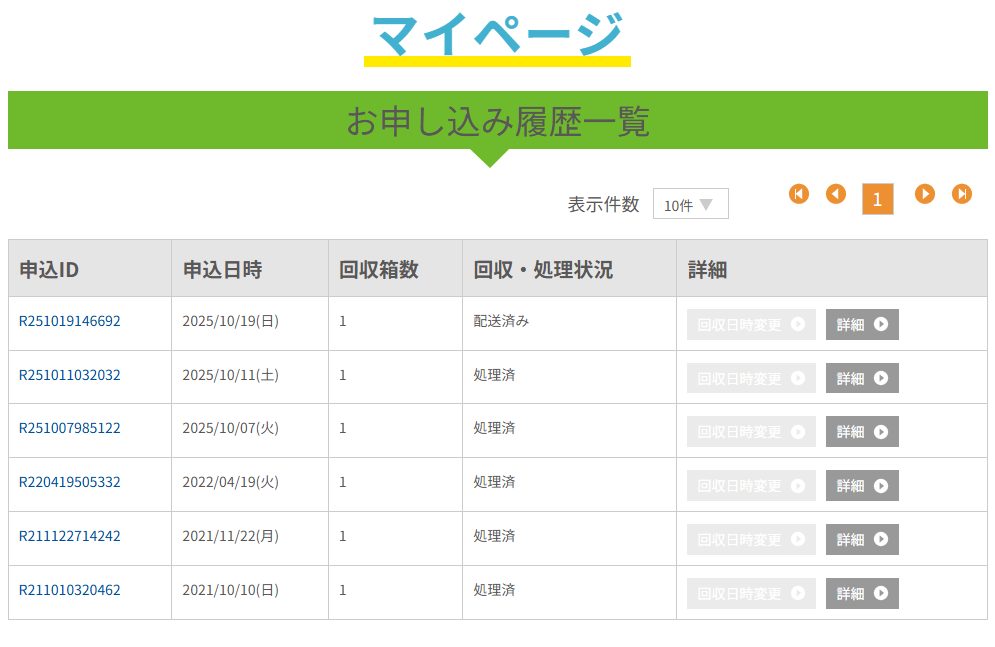Show 詳細 for the 2021/11/22 application
The width and height of the screenshot is (995, 647).
(x=862, y=540)
